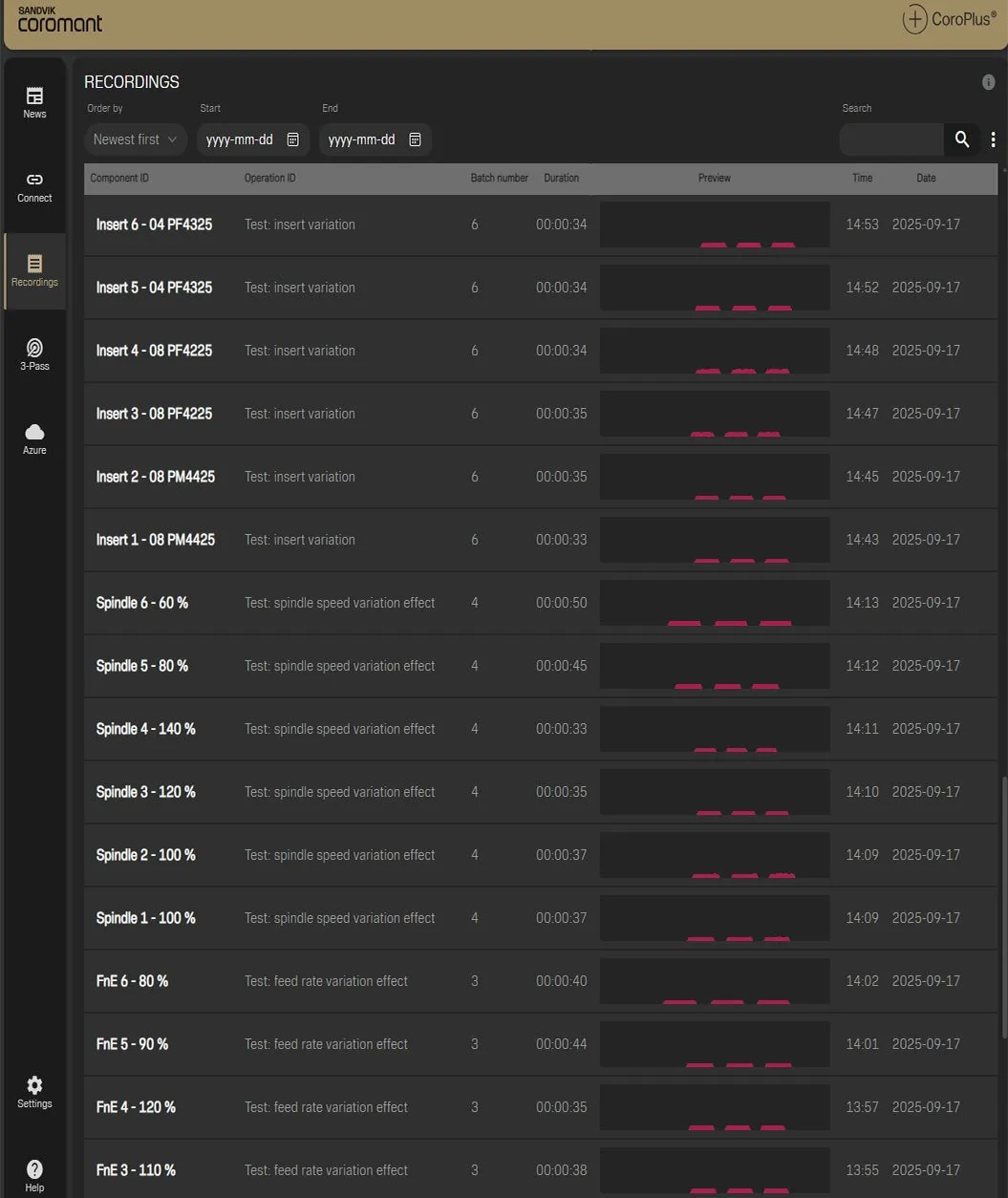1008x1198 pixels.
Task: Click the info icon beside Recordings header
Action: pyautogui.click(x=988, y=82)
